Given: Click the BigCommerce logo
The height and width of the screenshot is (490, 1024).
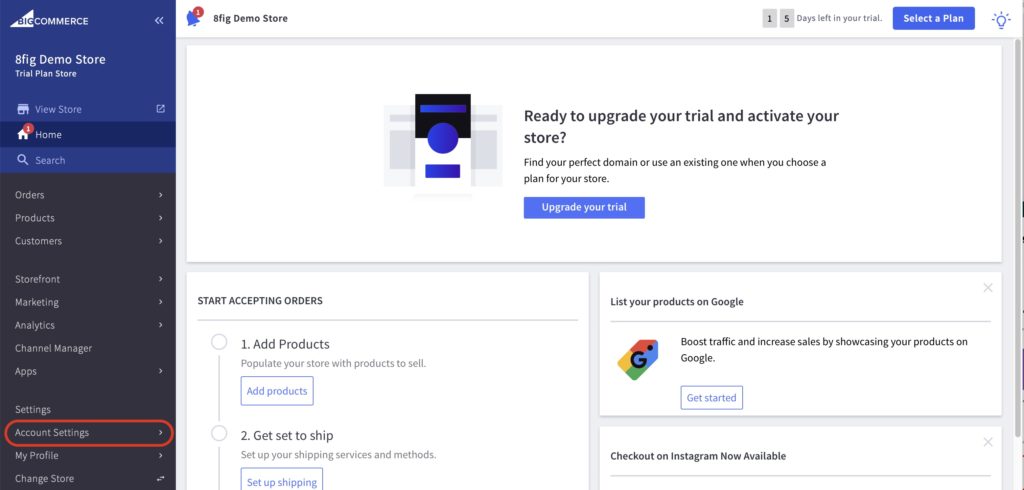Looking at the screenshot, I should [49, 20].
